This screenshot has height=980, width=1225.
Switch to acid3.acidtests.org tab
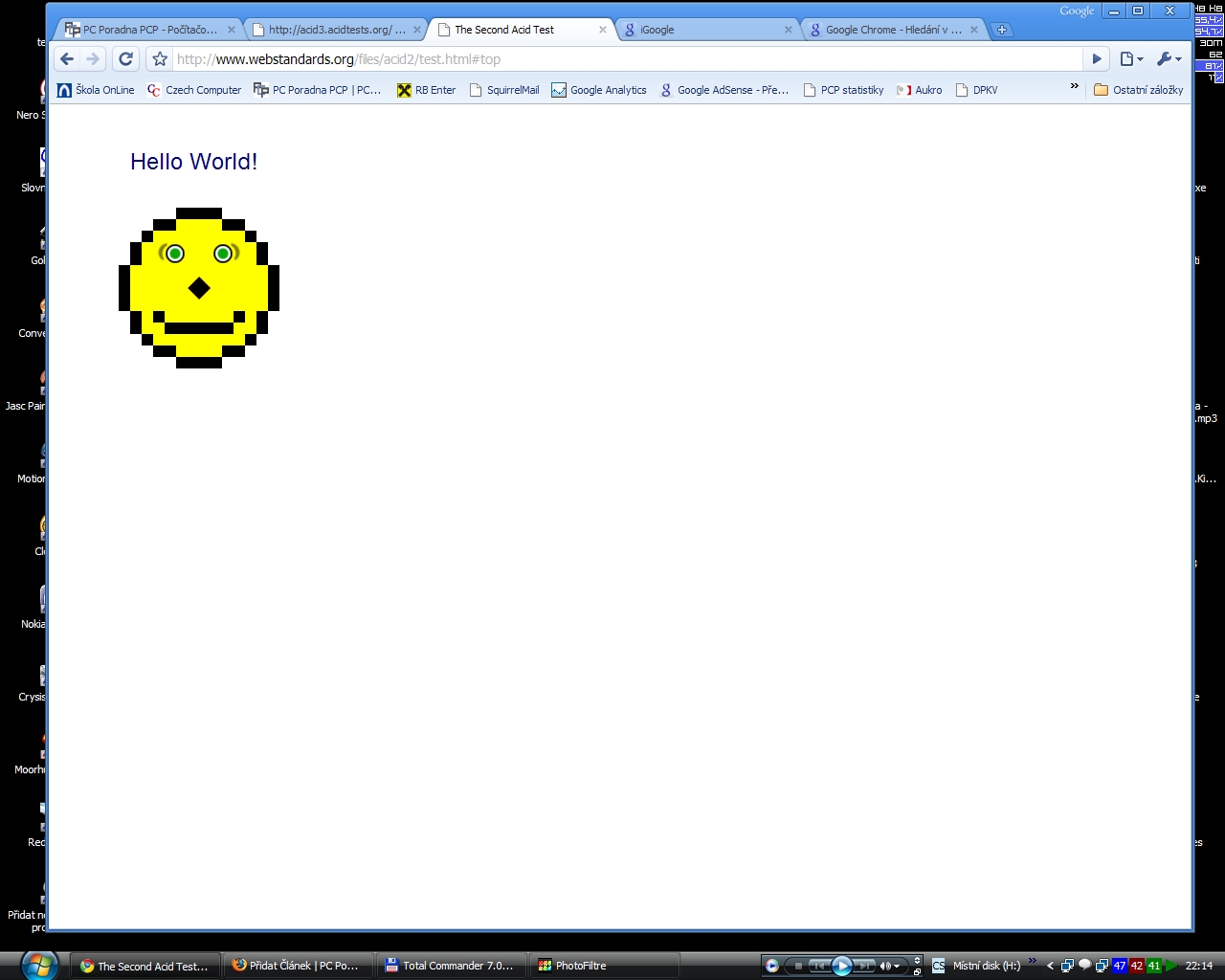point(336,30)
